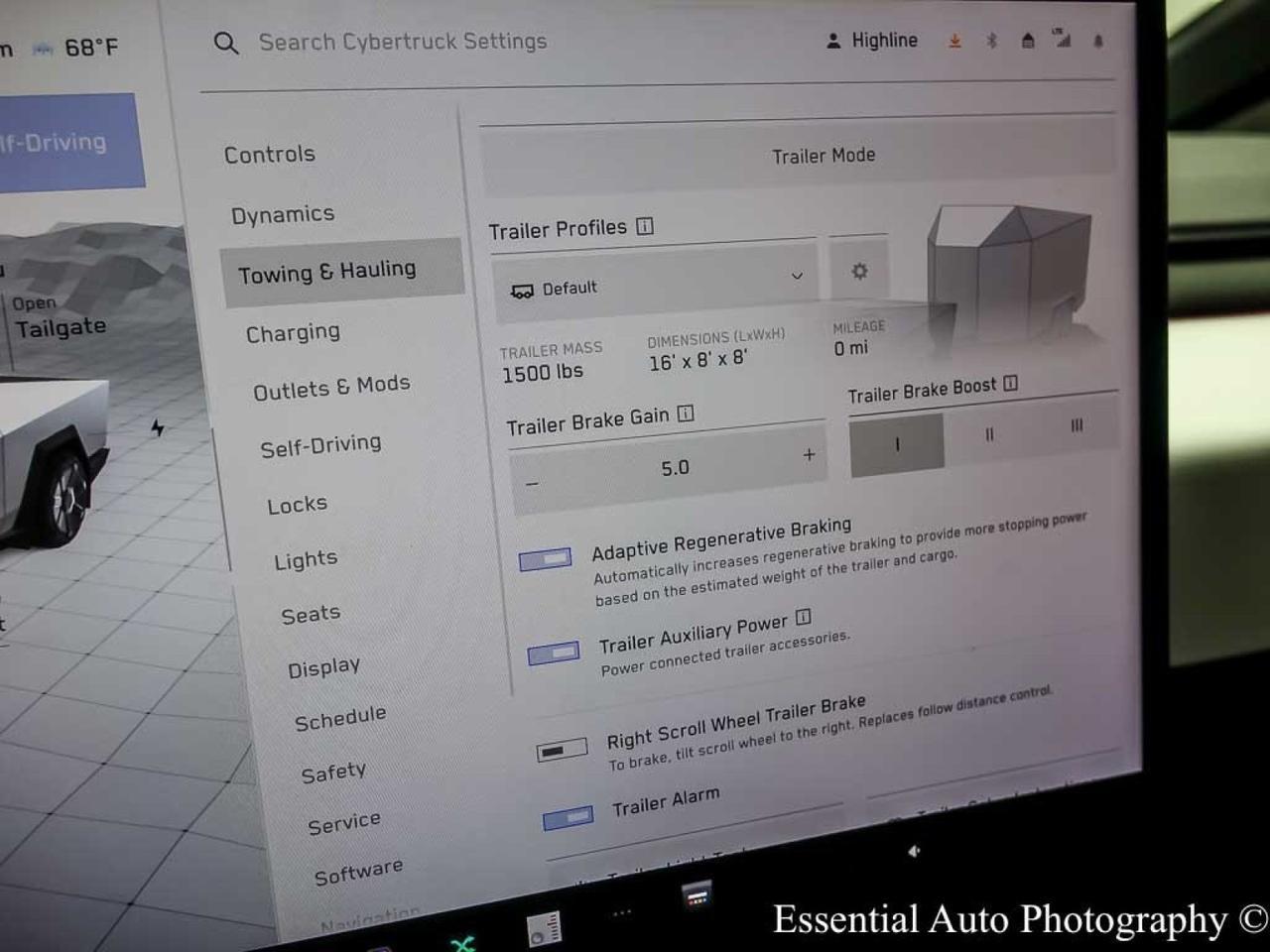This screenshot has height=952, width=1270.
Task: Tap the charge port lightning bolt icon
Action: (157, 427)
